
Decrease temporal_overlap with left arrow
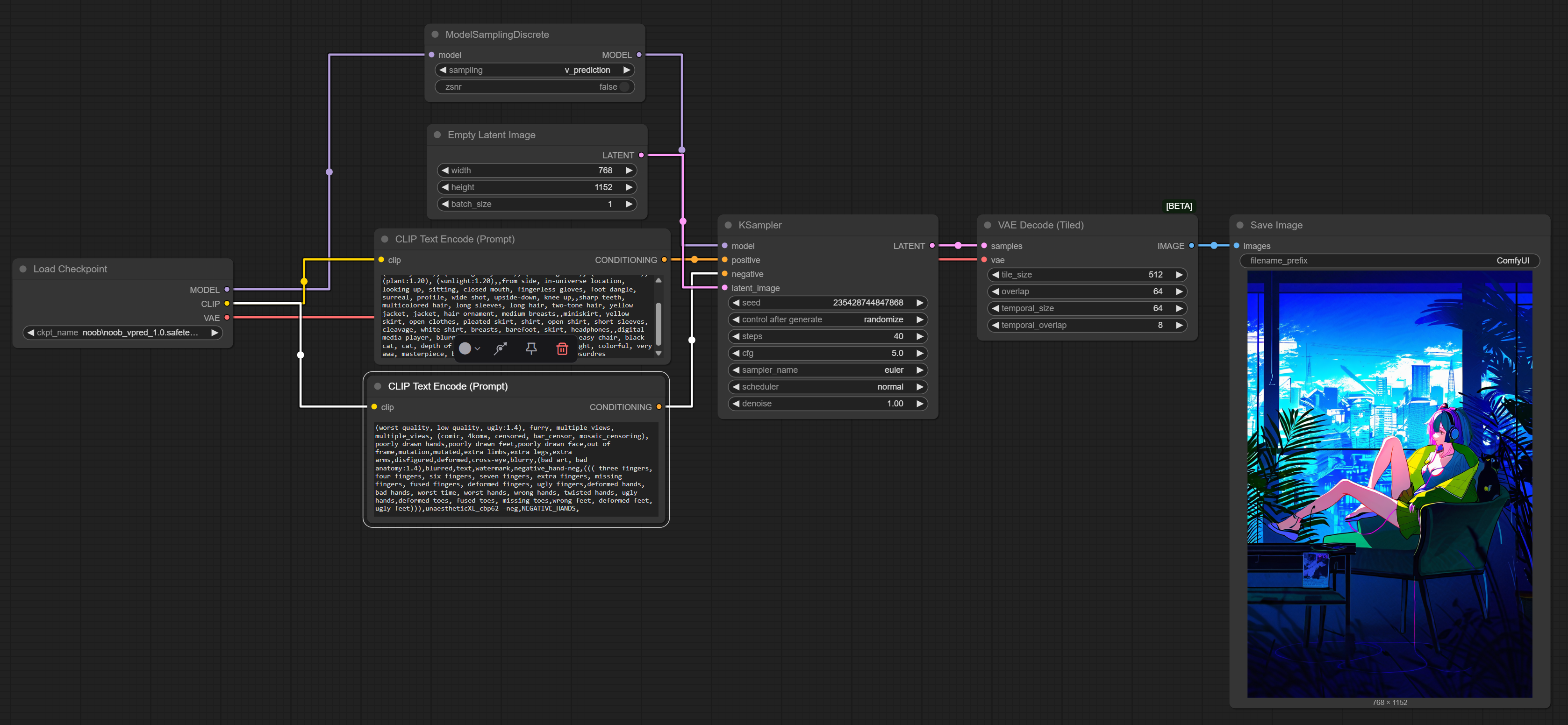(995, 326)
